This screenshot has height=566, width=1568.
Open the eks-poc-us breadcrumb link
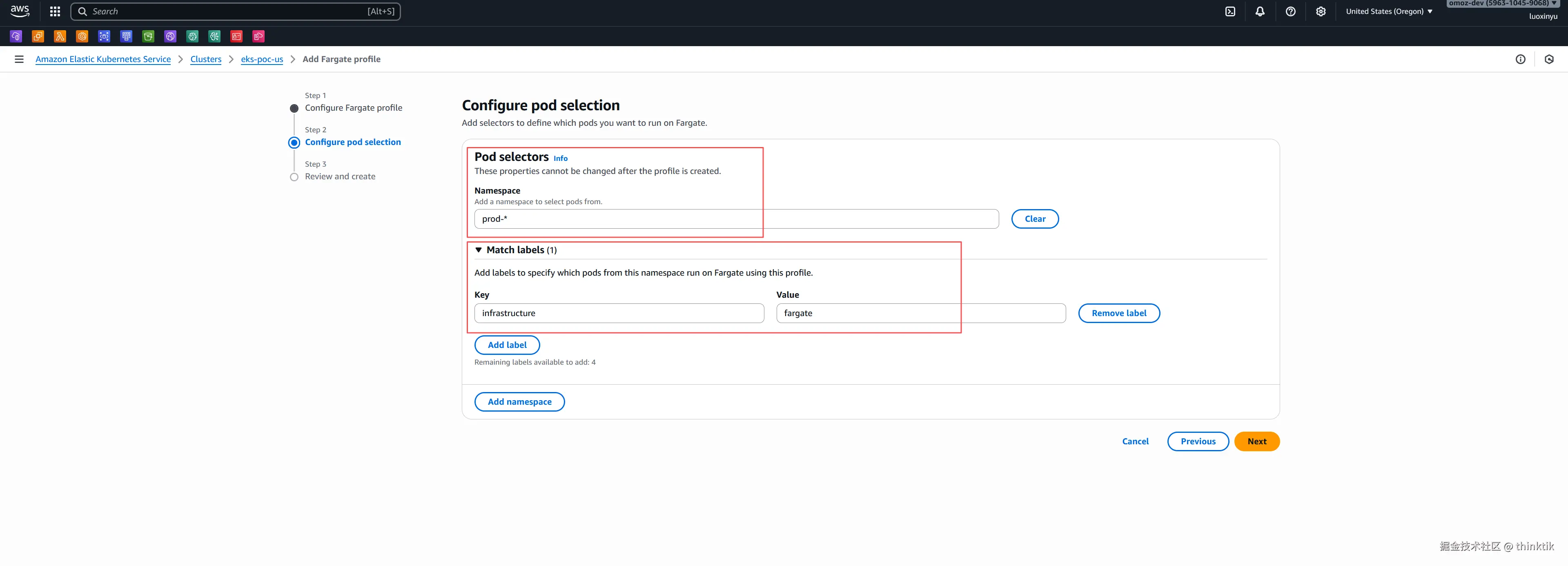point(262,59)
